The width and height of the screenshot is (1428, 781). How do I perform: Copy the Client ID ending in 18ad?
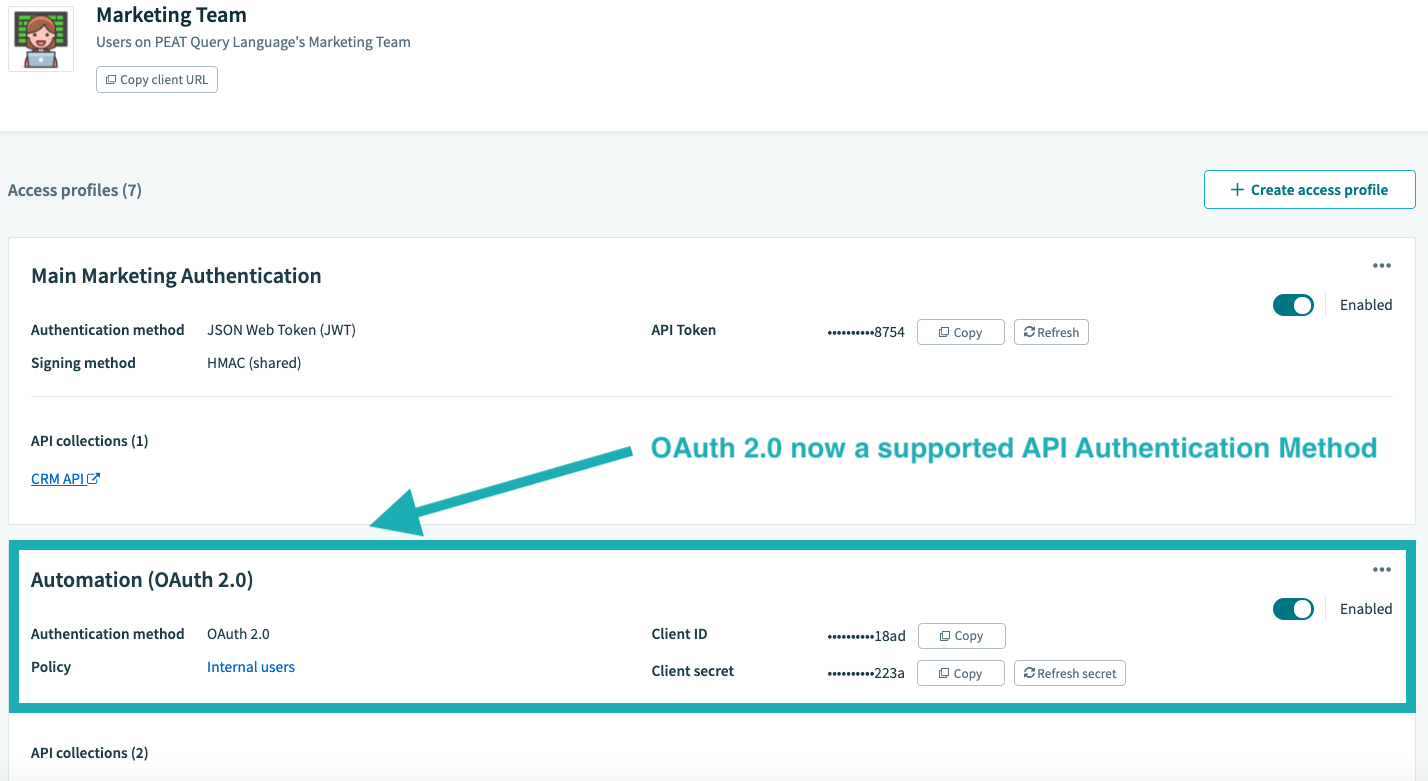[961, 635]
